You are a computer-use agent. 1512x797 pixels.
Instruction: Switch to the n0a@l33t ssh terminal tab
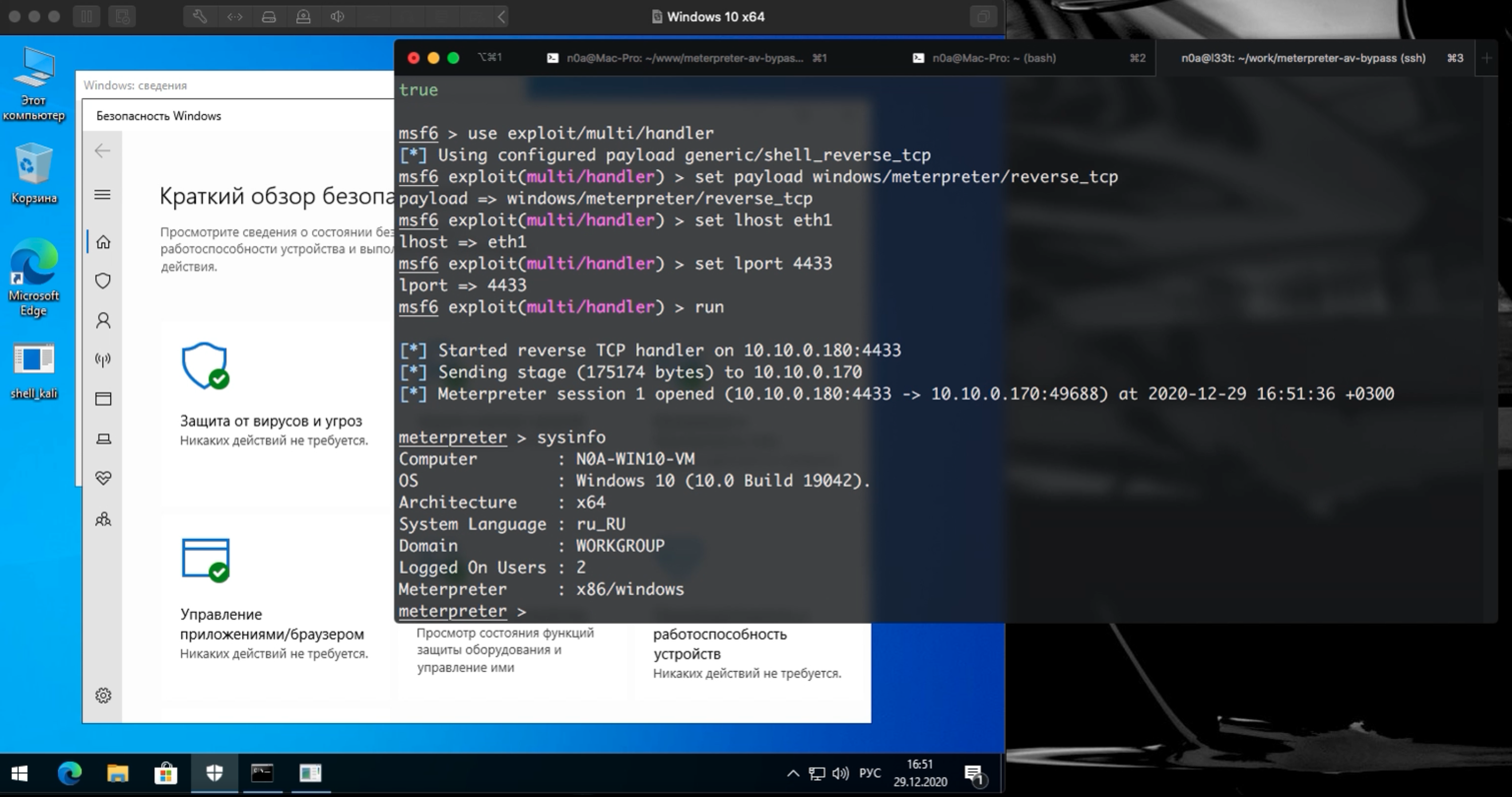pos(1303,58)
